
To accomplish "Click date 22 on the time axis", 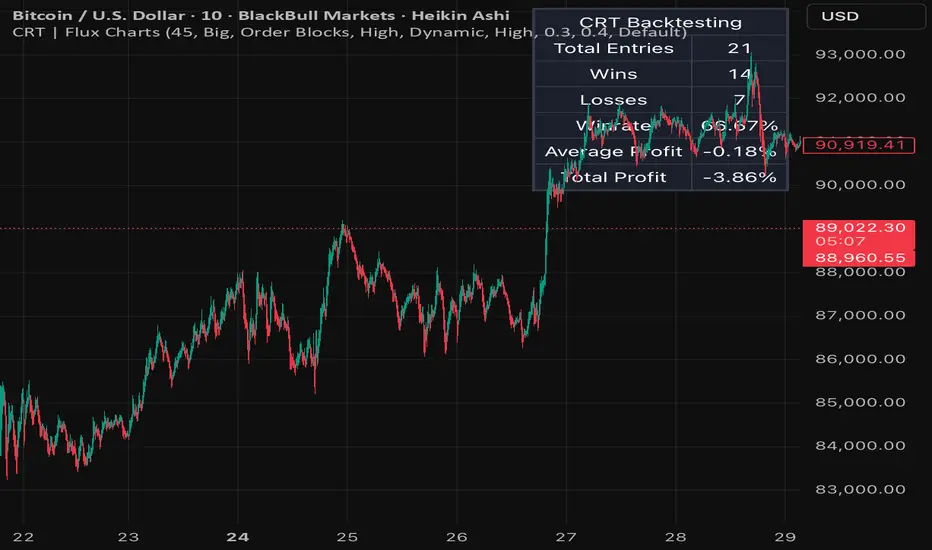I will (x=23, y=537).
